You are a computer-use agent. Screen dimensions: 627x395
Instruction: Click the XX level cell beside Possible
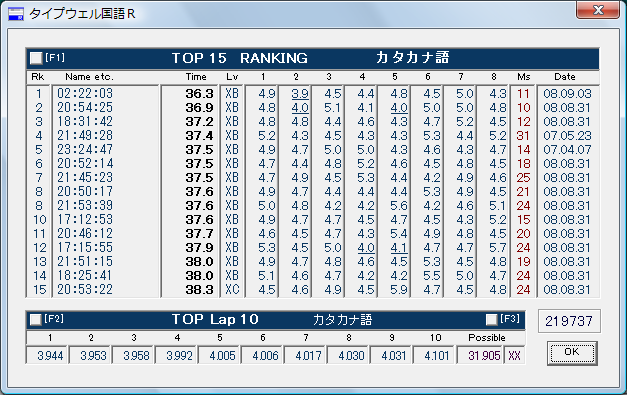click(x=514, y=355)
